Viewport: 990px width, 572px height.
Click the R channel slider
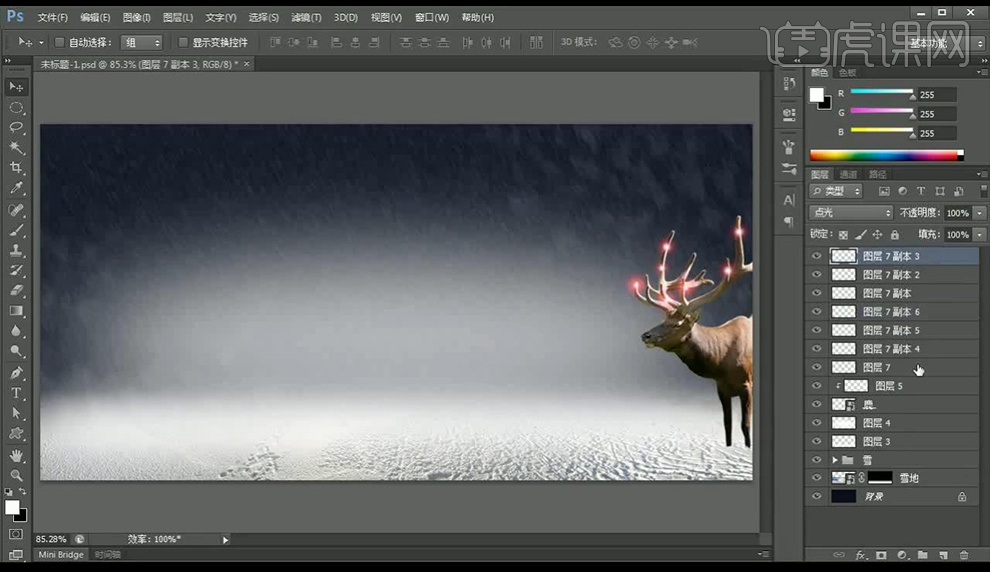pyautogui.click(x=881, y=93)
